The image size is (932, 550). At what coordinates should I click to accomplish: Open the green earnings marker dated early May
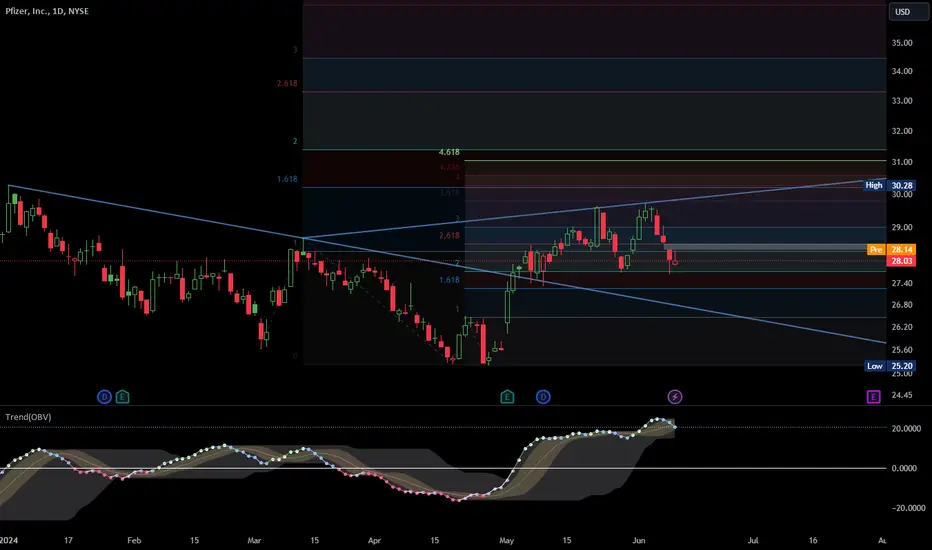click(x=507, y=397)
